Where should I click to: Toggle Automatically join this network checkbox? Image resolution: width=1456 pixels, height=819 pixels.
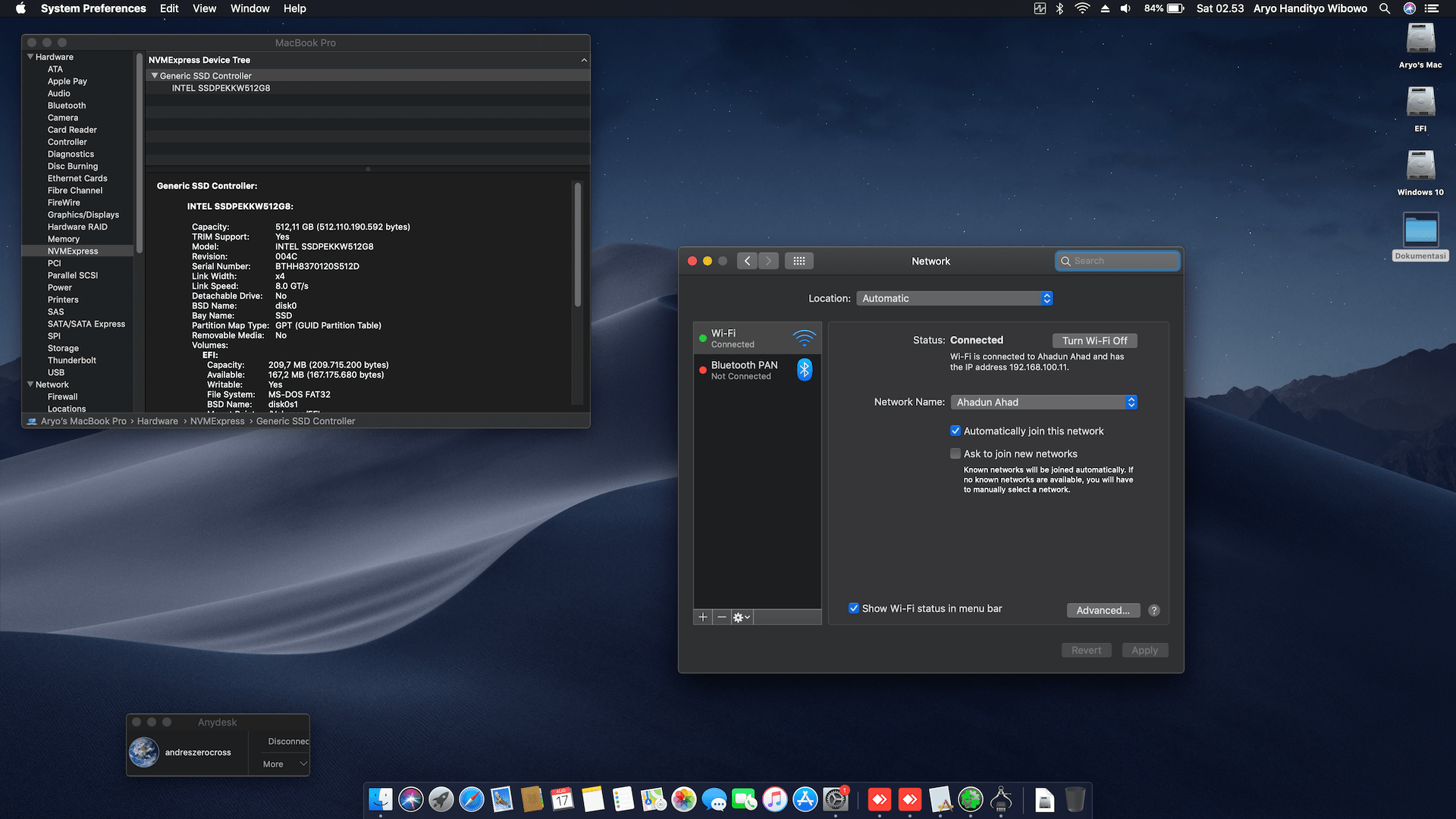(955, 431)
